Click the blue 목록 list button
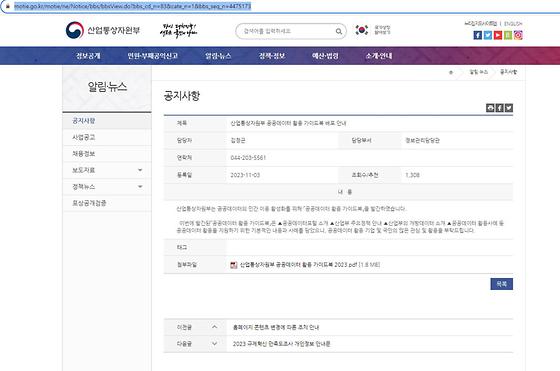 [501, 284]
